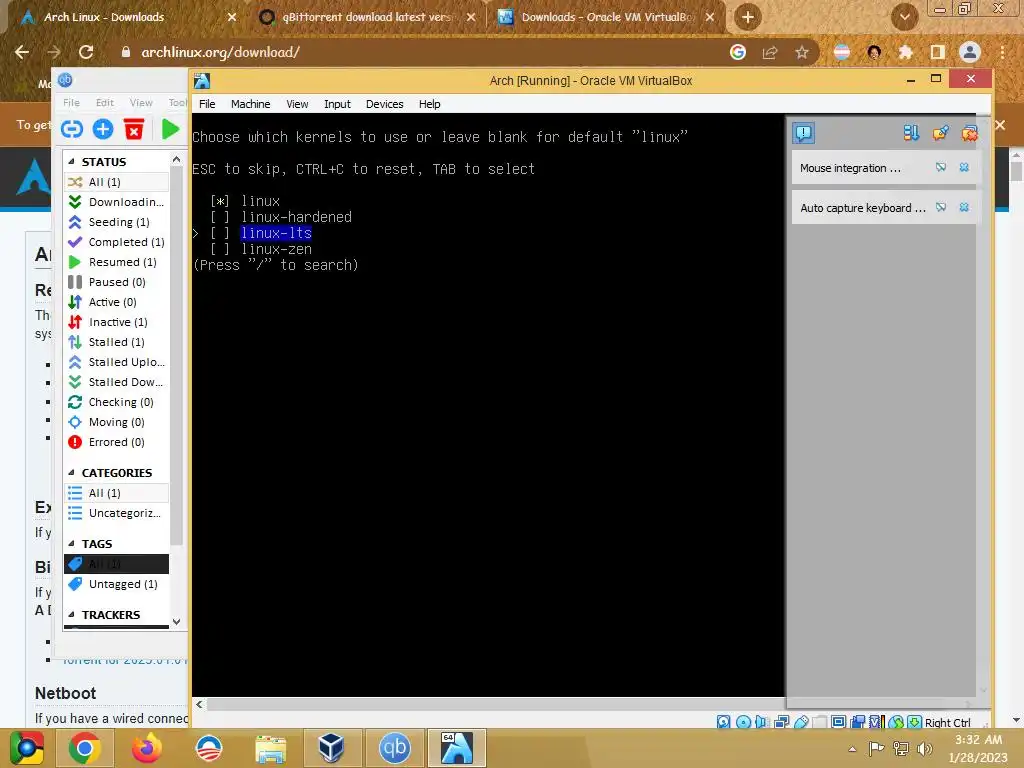Collapse the TAGS section in qBittorrent
The height and width of the screenshot is (768, 1024).
tap(71, 543)
